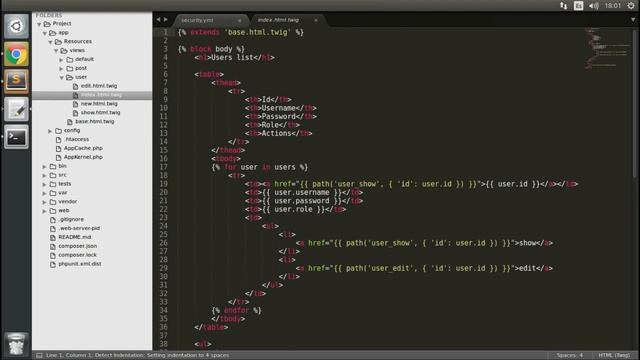Image resolution: width=640 pixels, height=360 pixels.
Task: Expand the post folder
Action: [62, 69]
